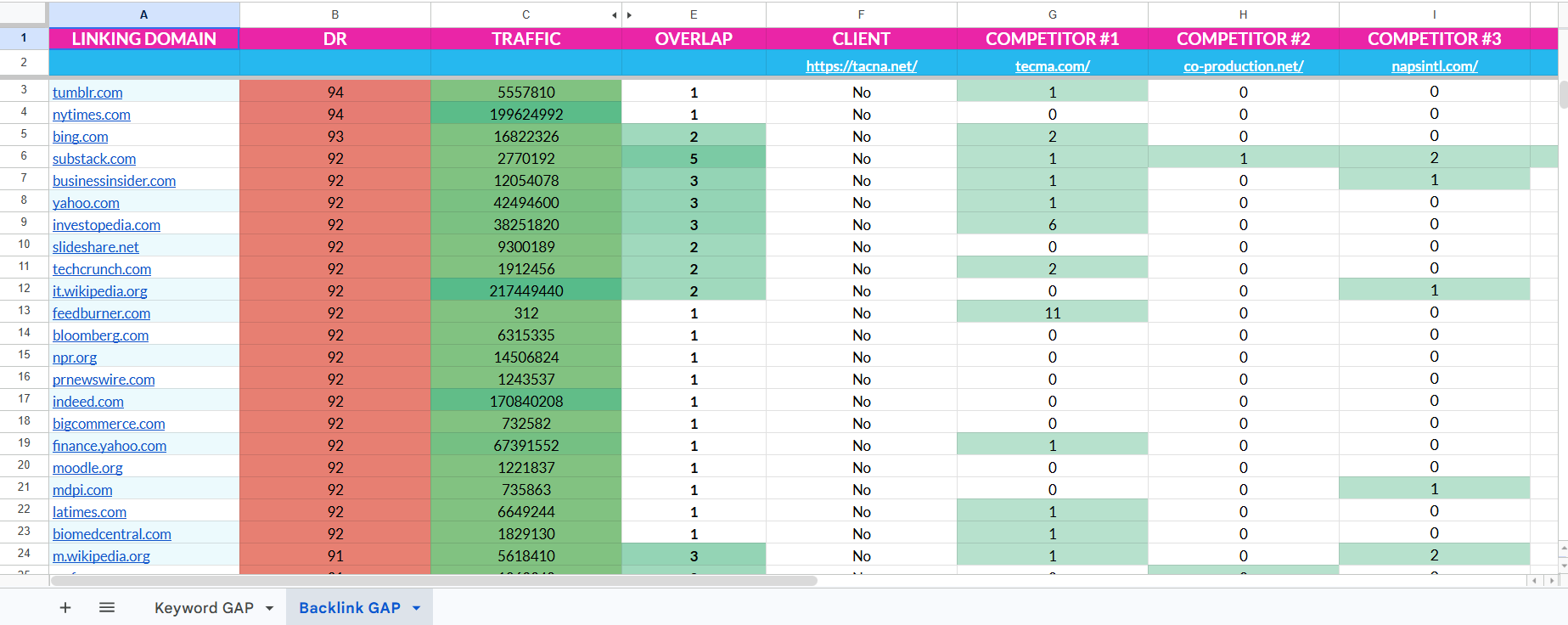Expand hidden column D right arrow

[629, 15]
